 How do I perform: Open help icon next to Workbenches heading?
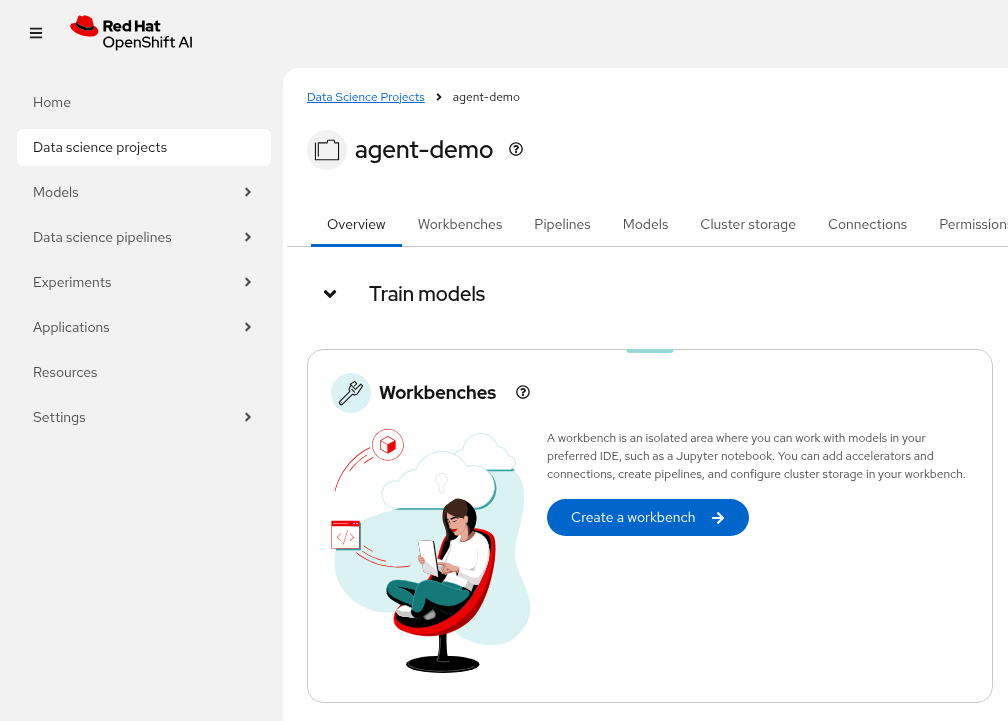click(523, 392)
